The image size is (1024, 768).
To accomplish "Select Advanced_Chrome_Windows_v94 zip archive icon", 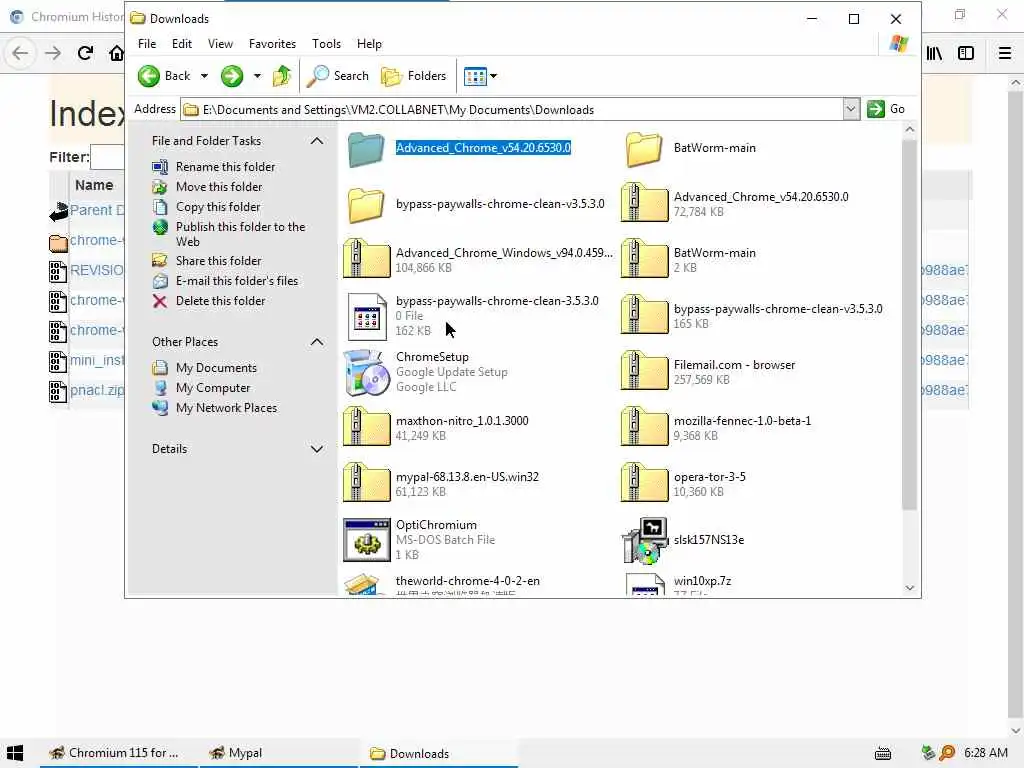I will click(x=366, y=259).
